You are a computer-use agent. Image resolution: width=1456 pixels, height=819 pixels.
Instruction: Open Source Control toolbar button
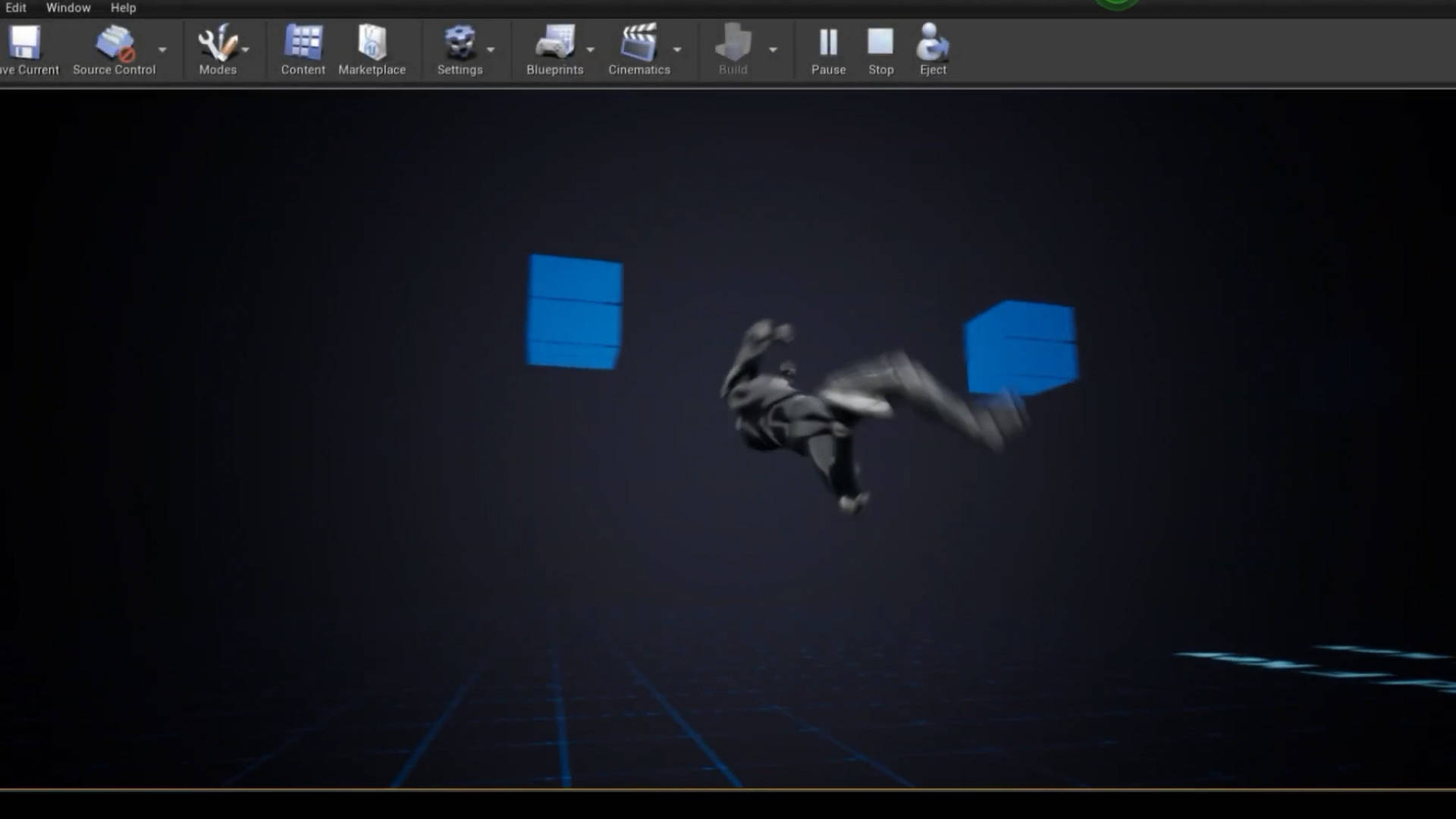(114, 50)
